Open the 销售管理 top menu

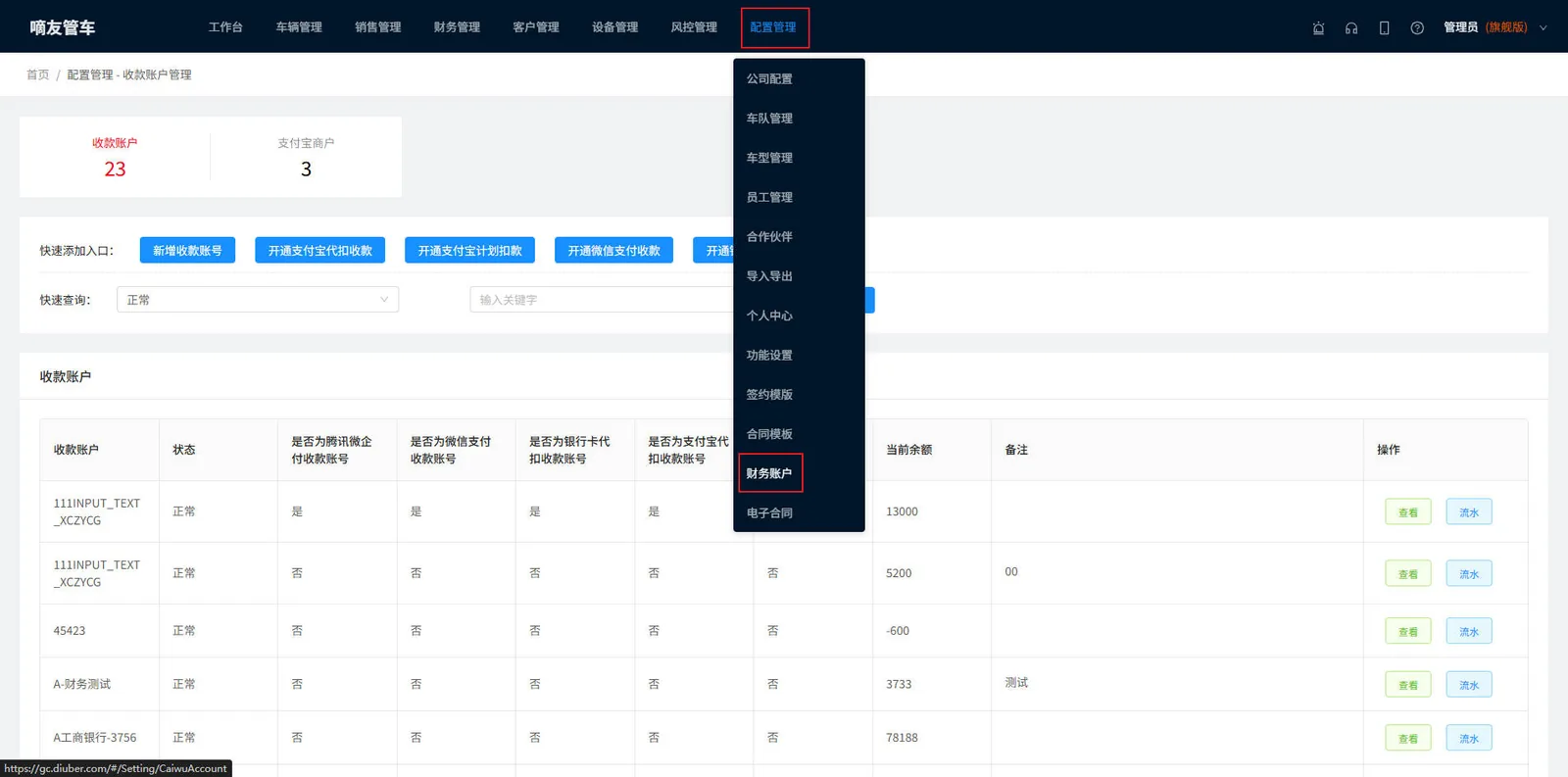pyautogui.click(x=378, y=27)
